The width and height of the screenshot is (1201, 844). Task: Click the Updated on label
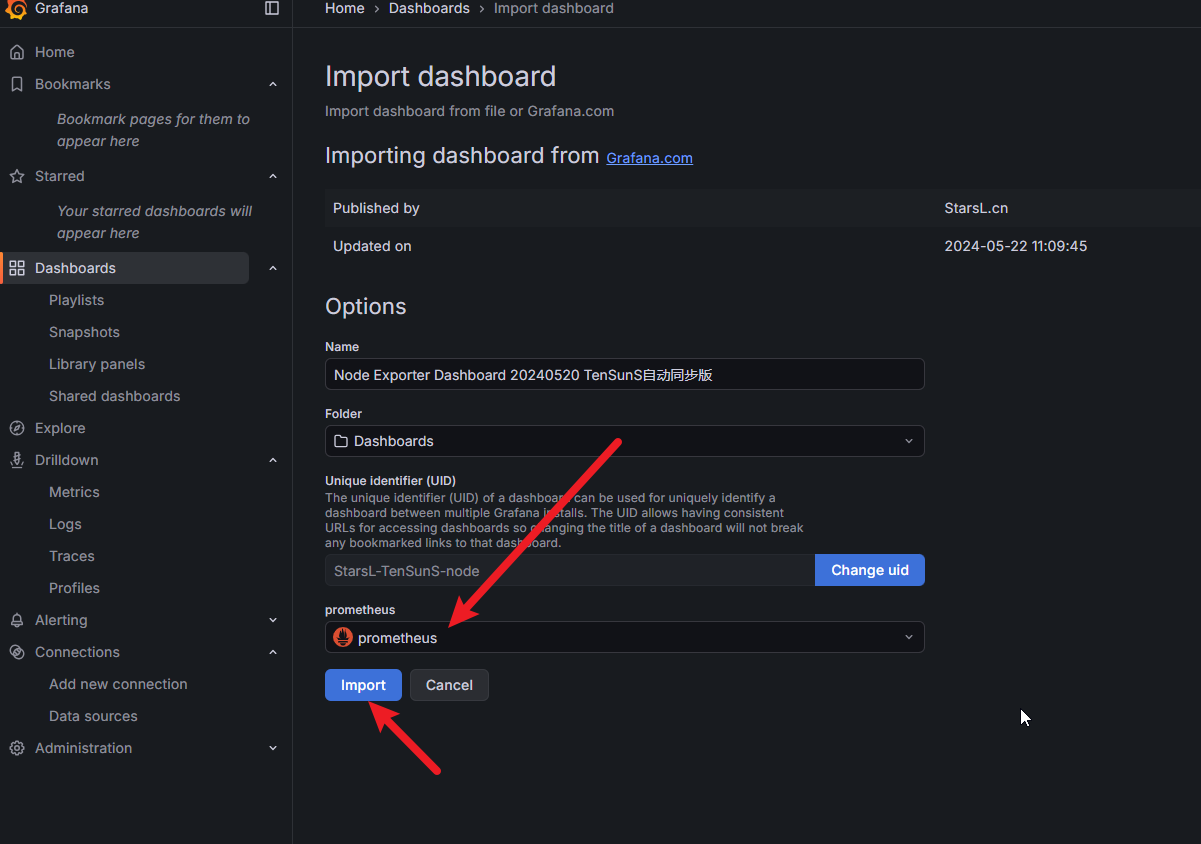point(372,246)
